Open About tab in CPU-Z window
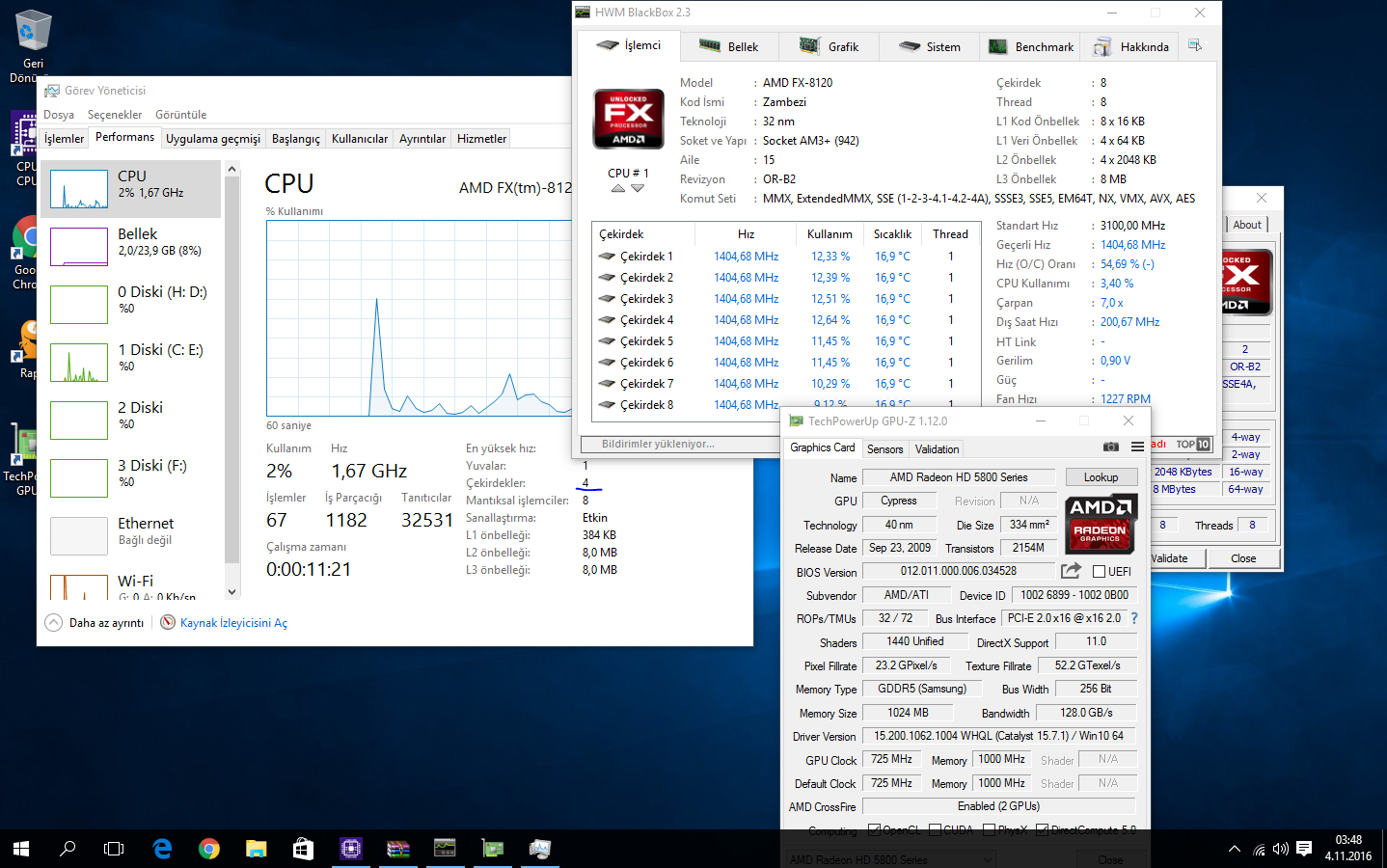Viewport: 1387px width, 868px height. (x=1246, y=225)
